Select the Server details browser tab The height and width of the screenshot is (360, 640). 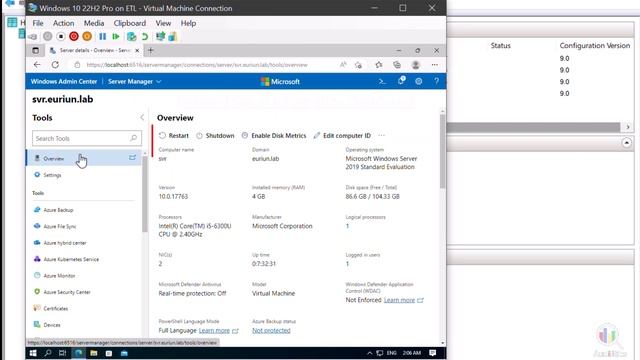[x=94, y=50]
